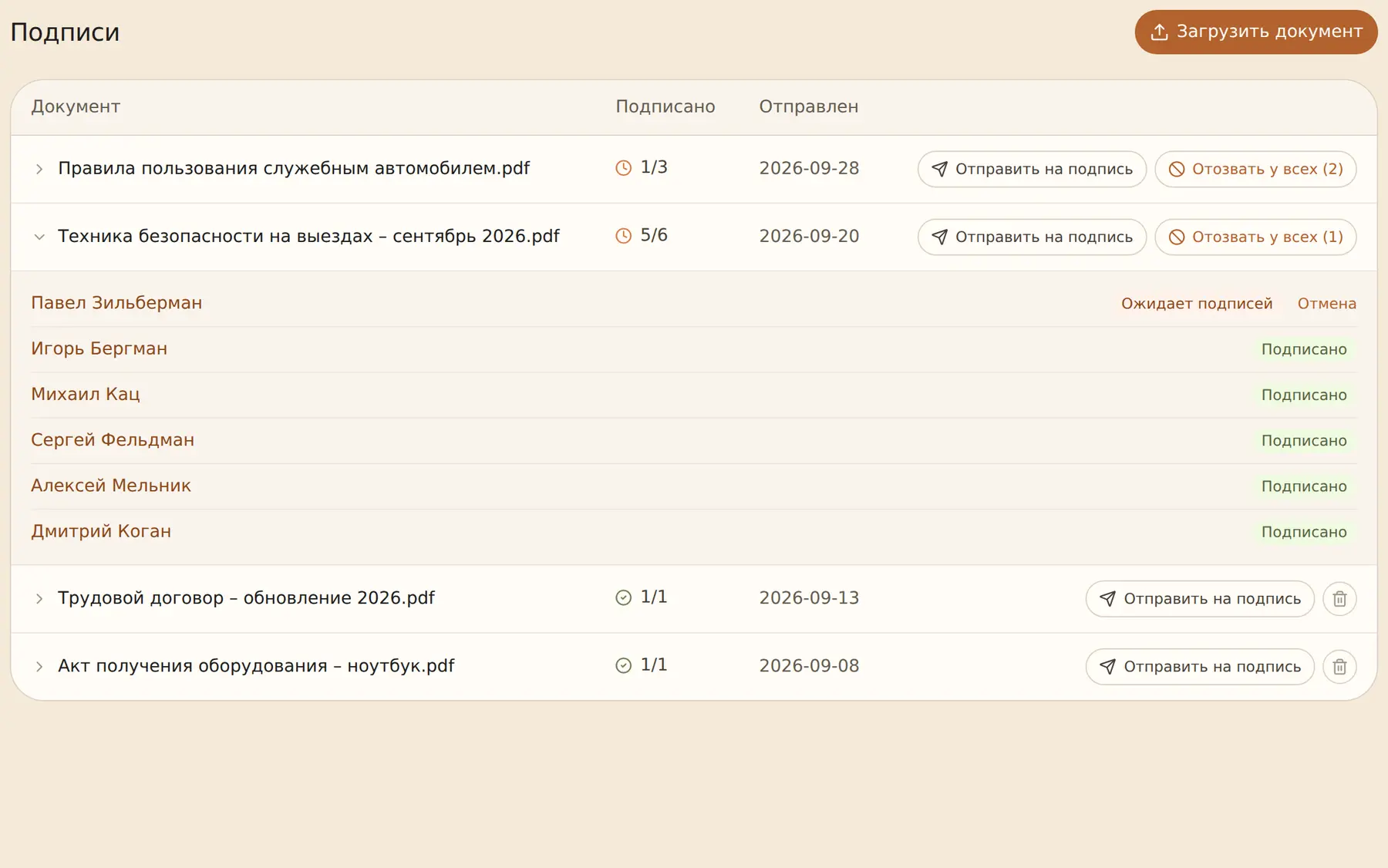Send Трудовой договор – обновление 2026.pdf for signature
Screen dimensions: 1388x868
coord(1200,599)
